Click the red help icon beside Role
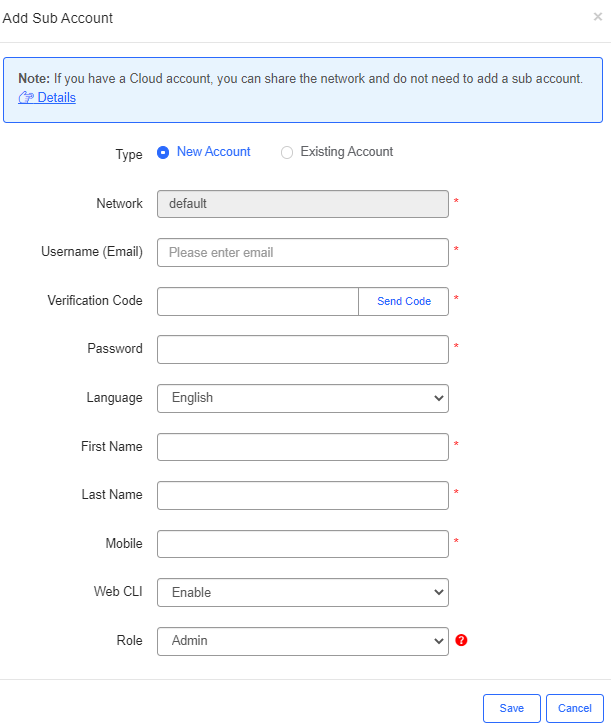The width and height of the screenshot is (611, 728). tap(461, 640)
